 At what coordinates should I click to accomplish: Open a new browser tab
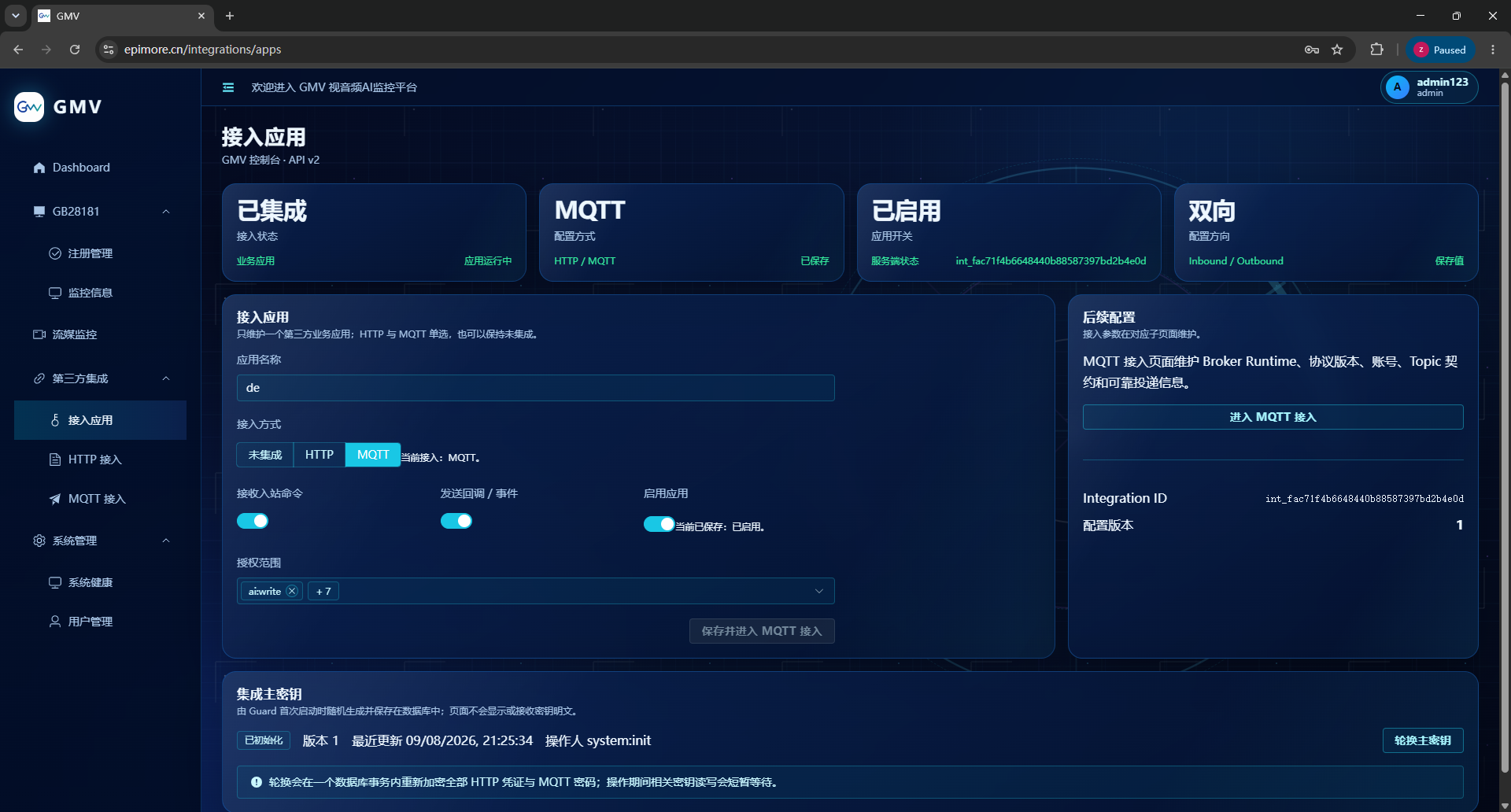[230, 16]
